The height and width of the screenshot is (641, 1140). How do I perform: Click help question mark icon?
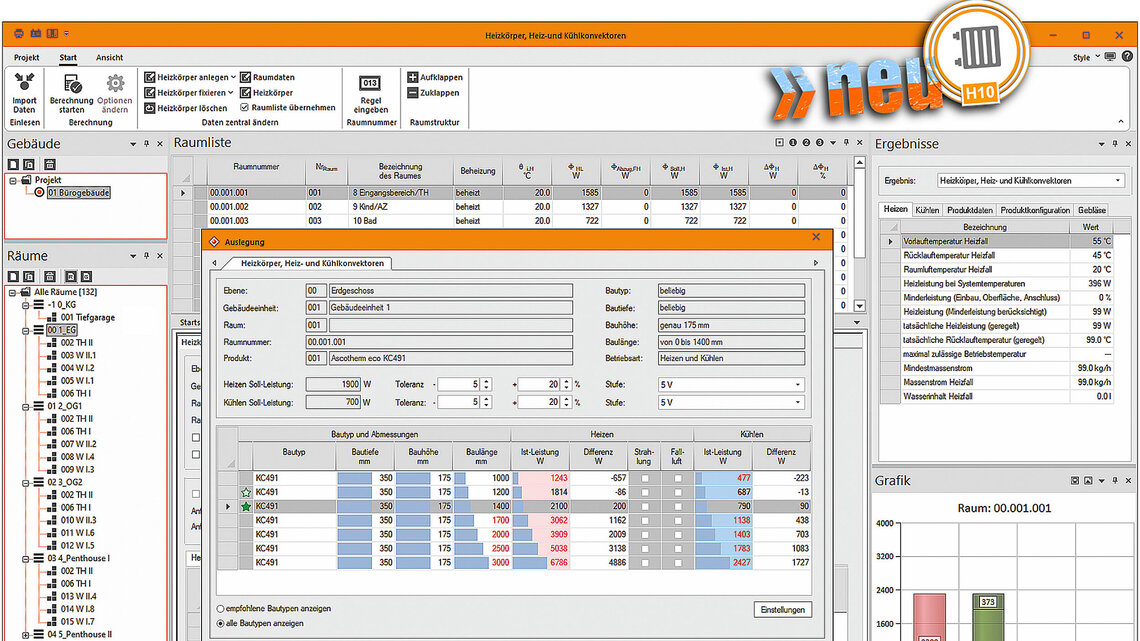pyautogui.click(x=1127, y=56)
